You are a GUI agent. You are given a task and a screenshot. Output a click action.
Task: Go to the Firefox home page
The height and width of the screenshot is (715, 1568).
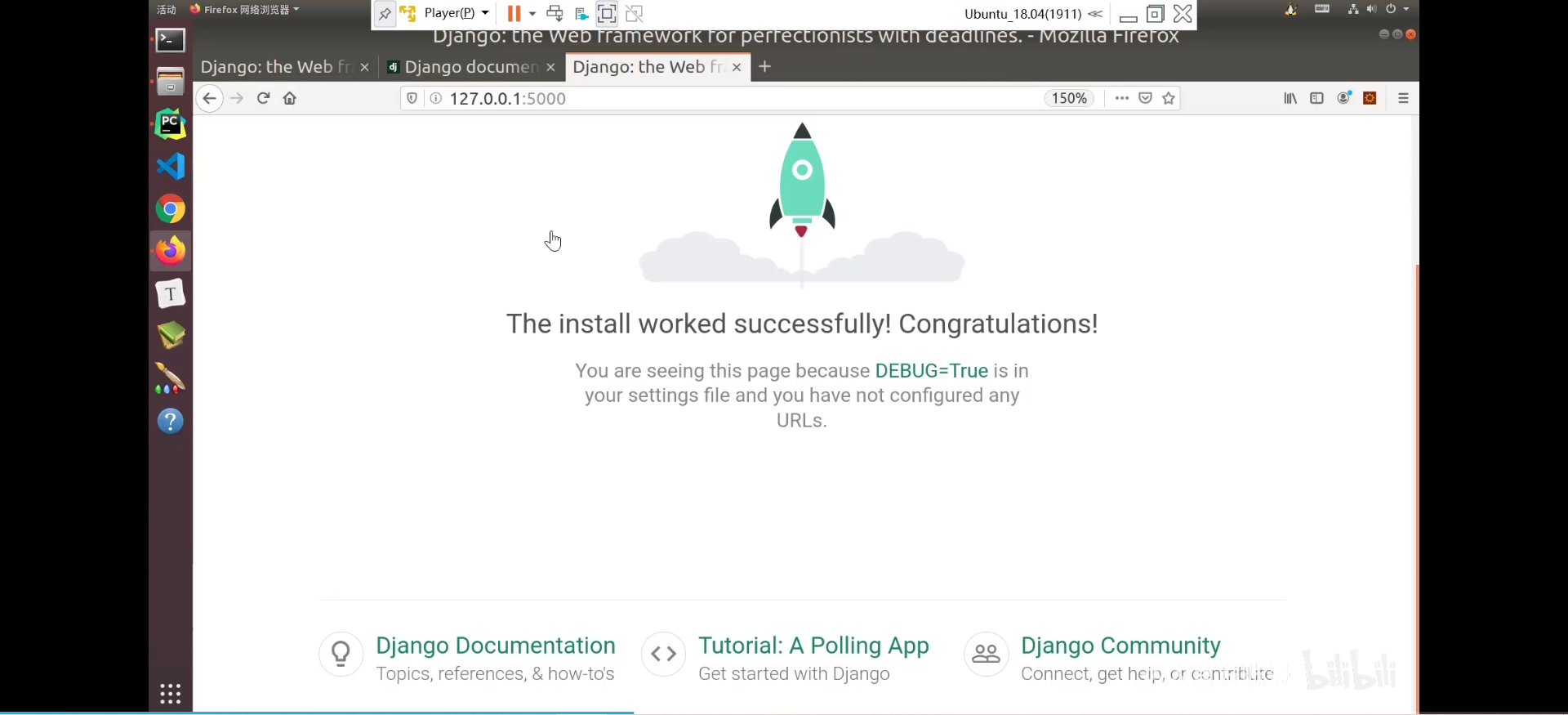(289, 98)
